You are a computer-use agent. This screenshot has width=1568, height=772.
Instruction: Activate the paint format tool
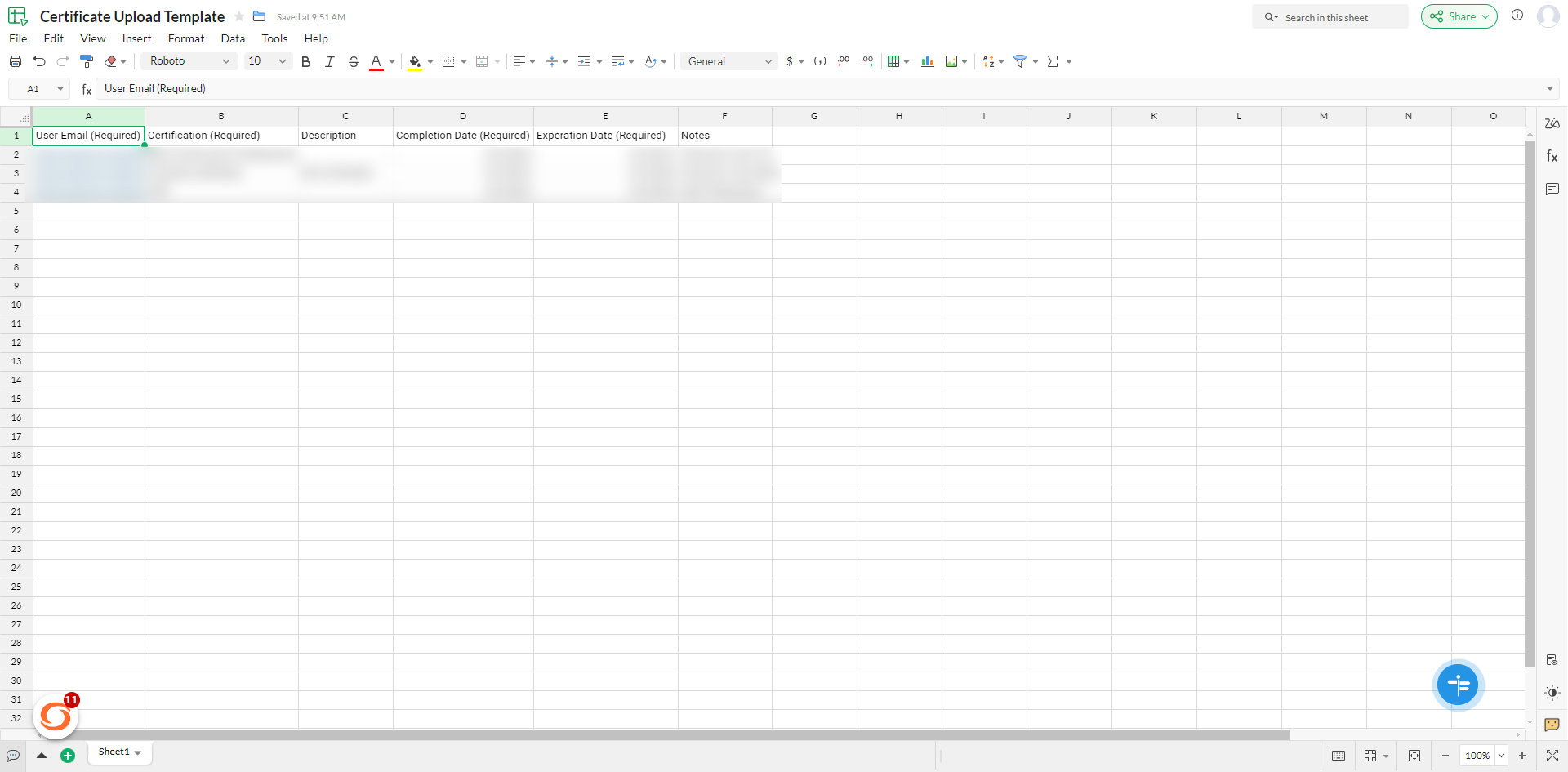click(x=87, y=61)
